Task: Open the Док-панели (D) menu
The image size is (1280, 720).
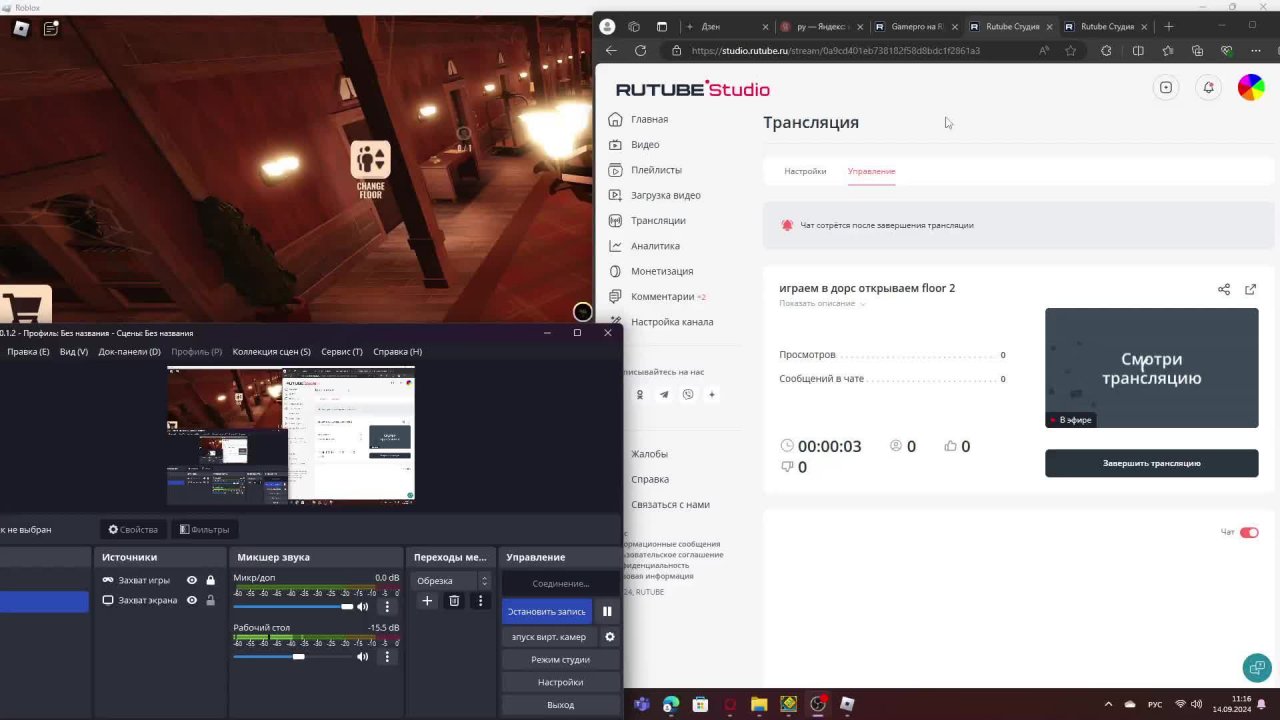Action: (x=129, y=352)
